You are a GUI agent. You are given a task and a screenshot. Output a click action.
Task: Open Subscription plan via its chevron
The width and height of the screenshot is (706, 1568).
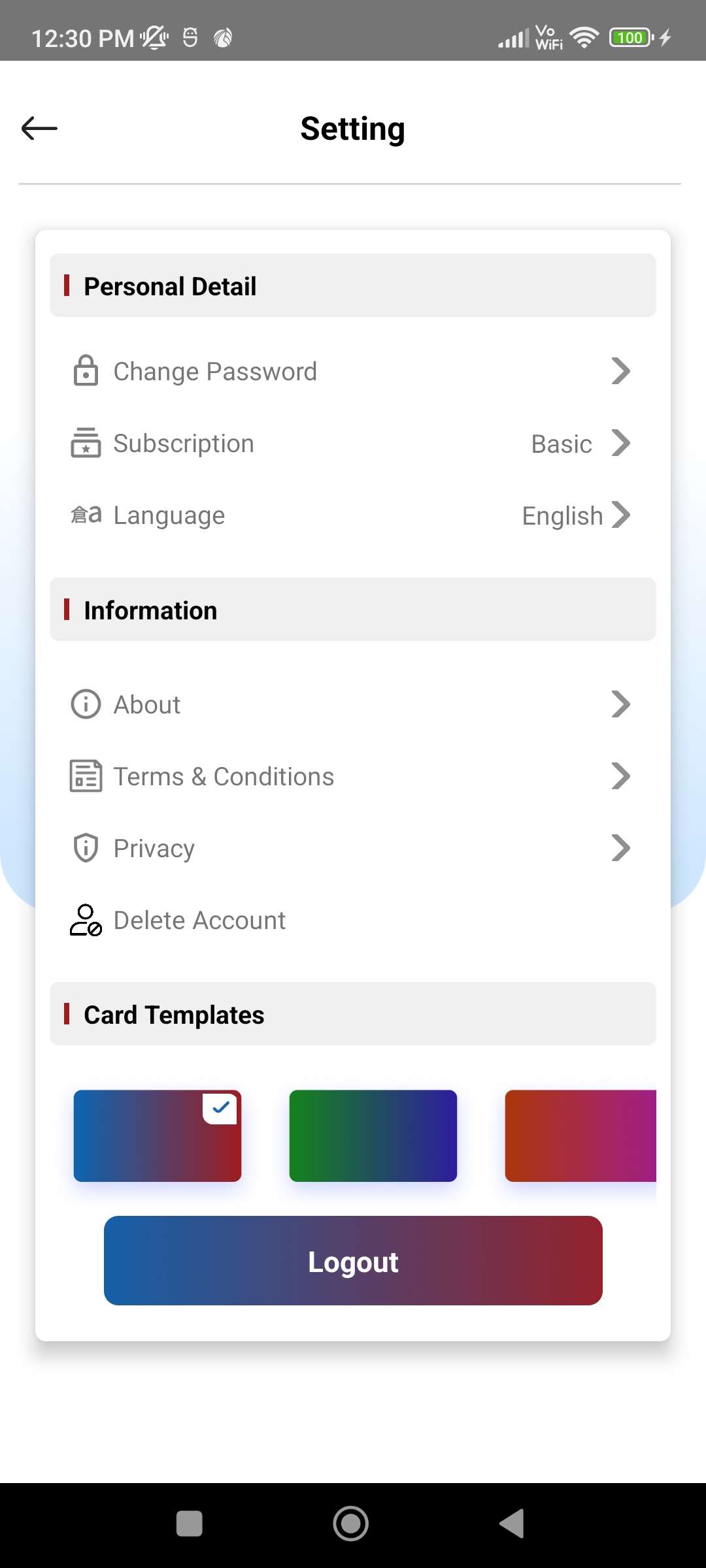tap(620, 443)
